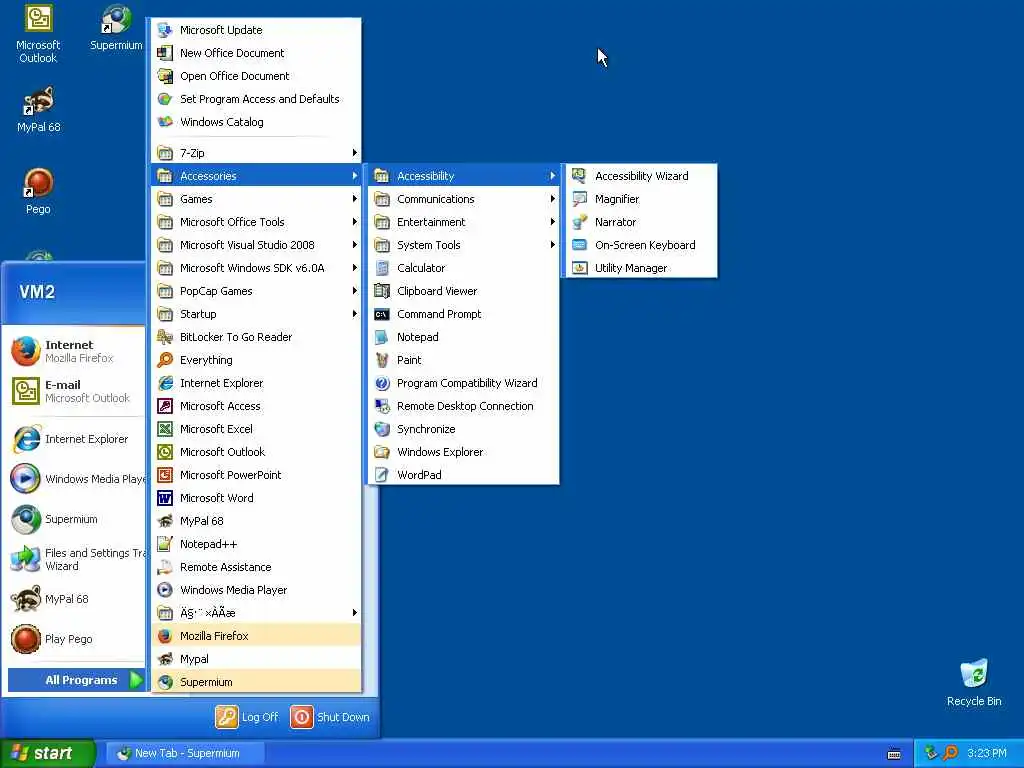This screenshot has height=768, width=1024.
Task: Open Utility Manager
Action: [x=641, y=268]
